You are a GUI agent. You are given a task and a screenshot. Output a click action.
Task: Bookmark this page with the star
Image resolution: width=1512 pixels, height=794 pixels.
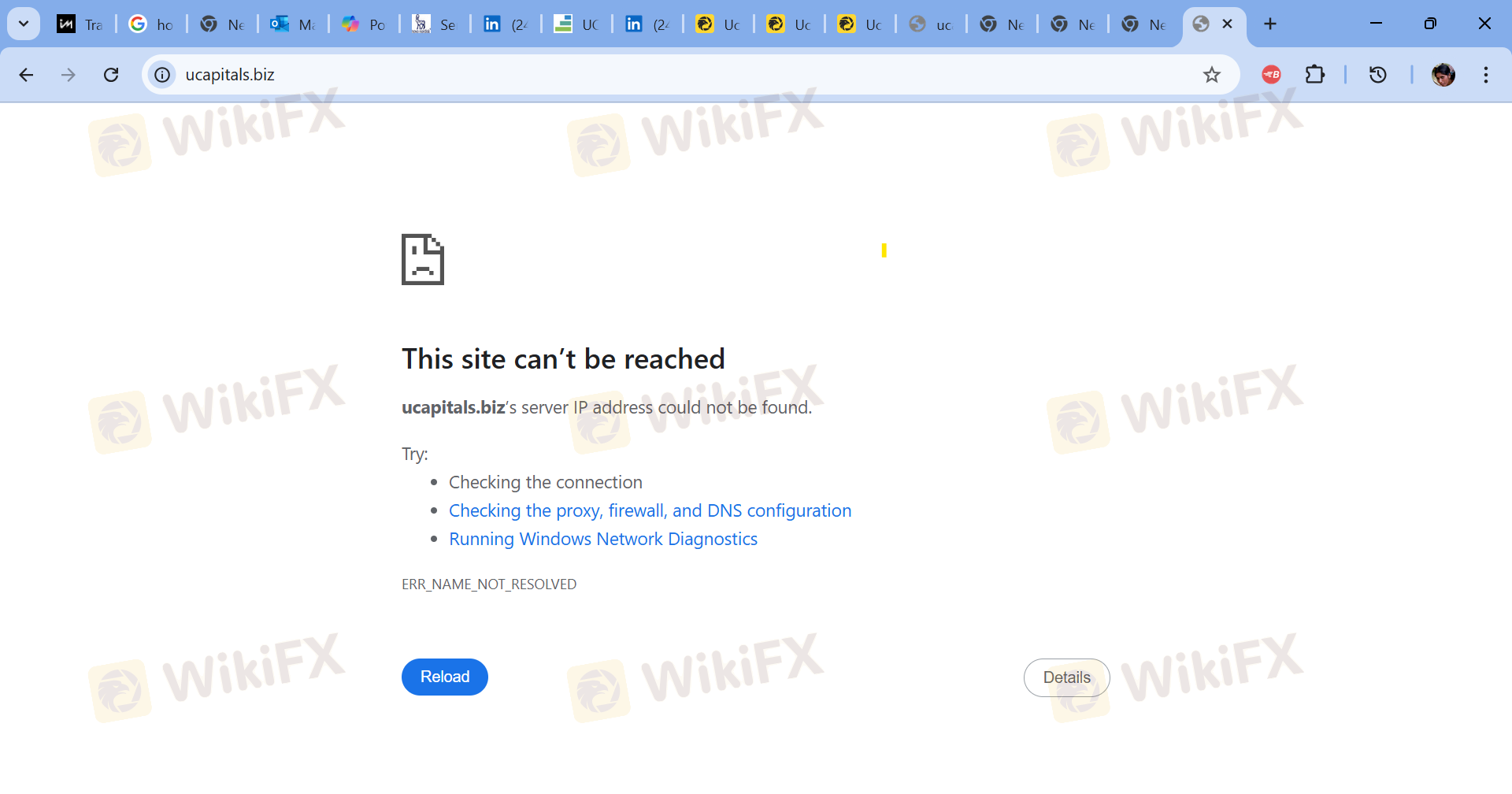click(1212, 75)
